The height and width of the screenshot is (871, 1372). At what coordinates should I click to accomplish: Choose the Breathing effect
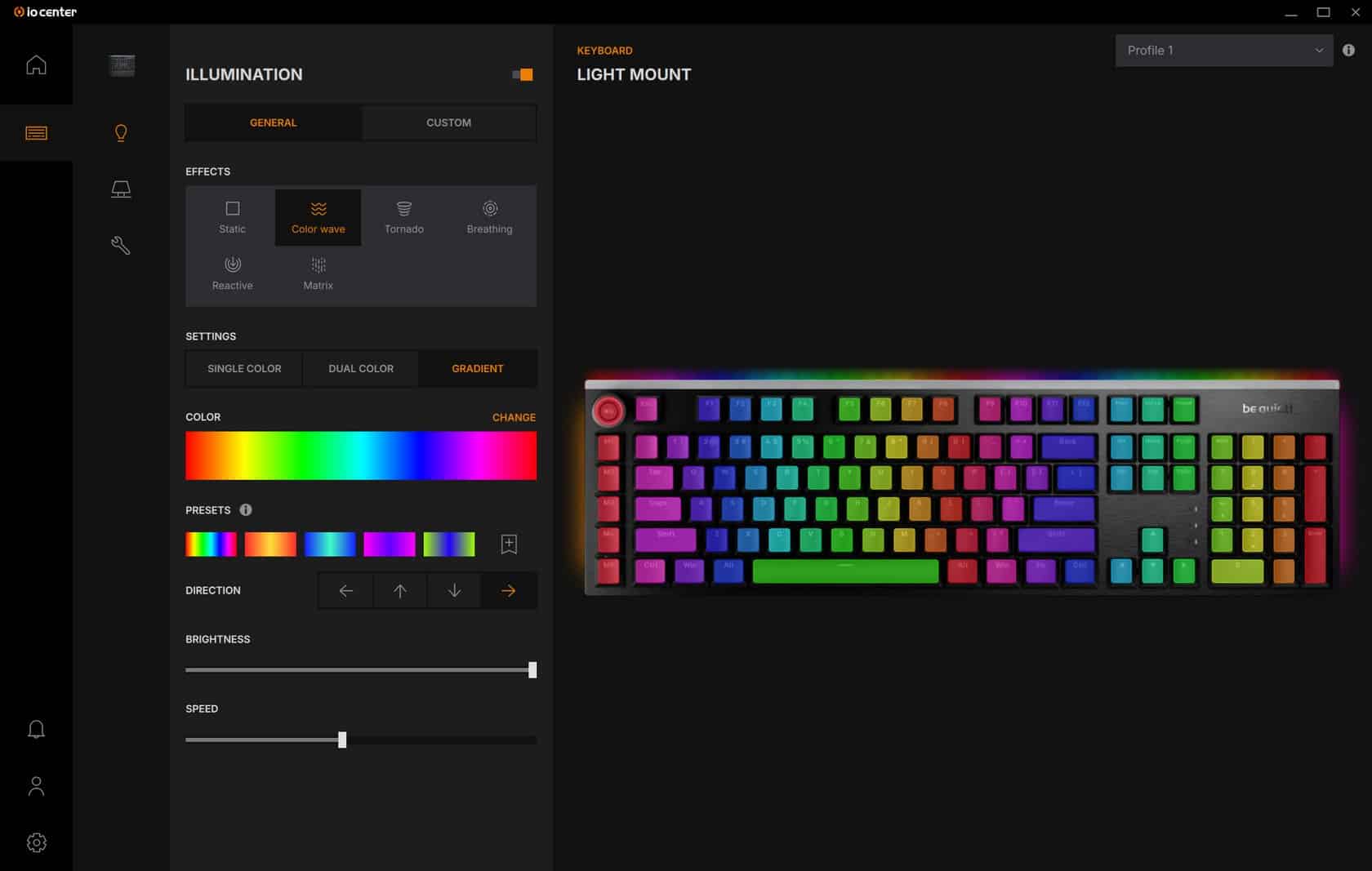pos(489,218)
